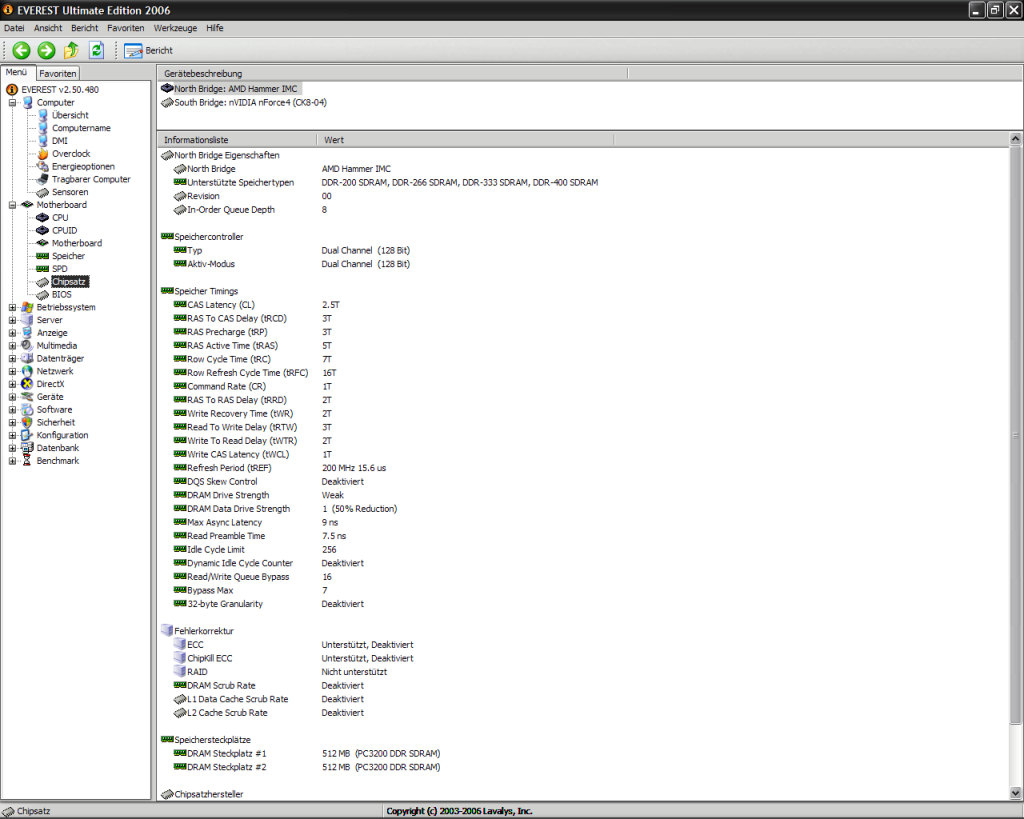
Task: Expand the Anzeige node
Action: pyautogui.click(x=12, y=332)
